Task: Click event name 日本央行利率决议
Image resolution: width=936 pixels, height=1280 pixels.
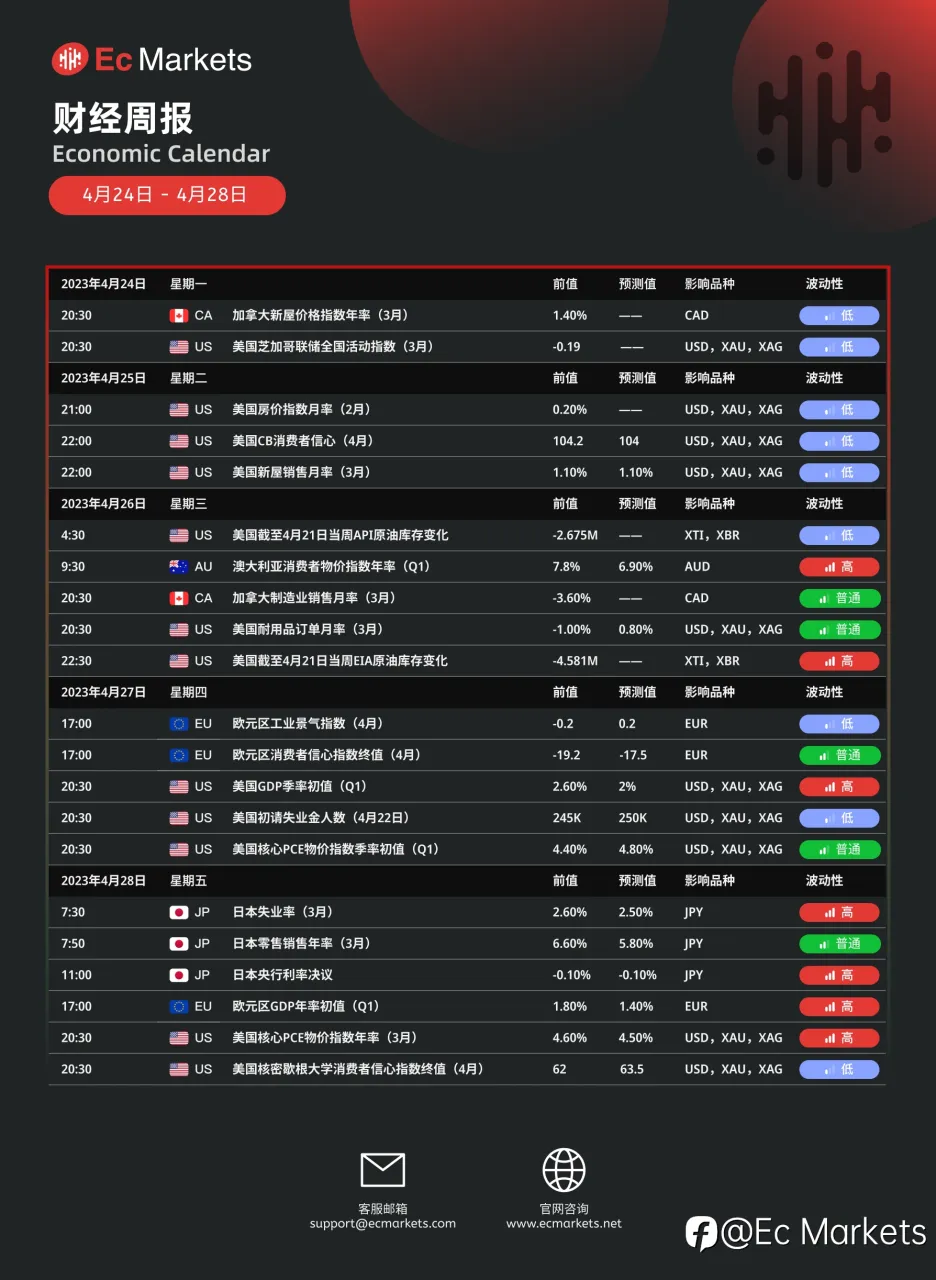Action: click(x=282, y=975)
